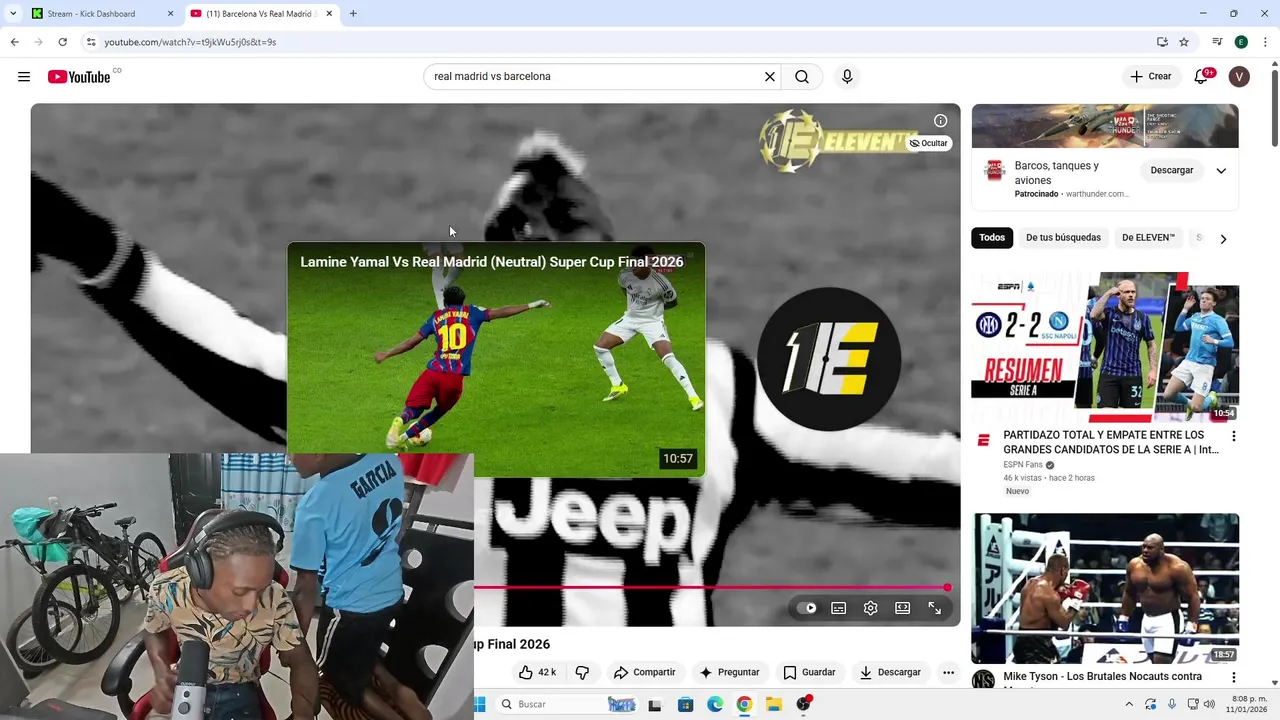Start voice search with microphone icon

(847, 77)
